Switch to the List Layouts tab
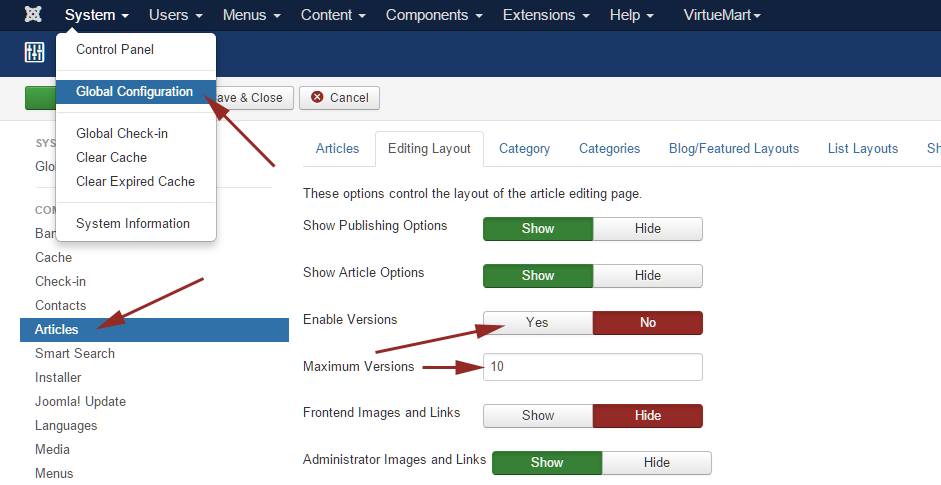Viewport: 941px width, 485px height. pyautogui.click(x=863, y=148)
